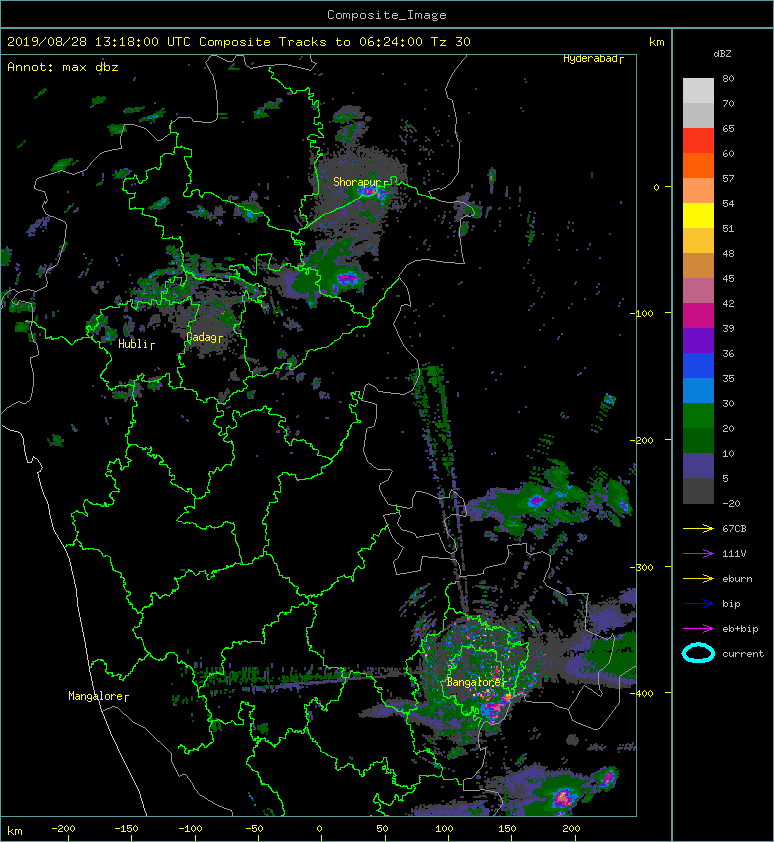
Task: Click the Composite_Image title text
Action: click(387, 15)
